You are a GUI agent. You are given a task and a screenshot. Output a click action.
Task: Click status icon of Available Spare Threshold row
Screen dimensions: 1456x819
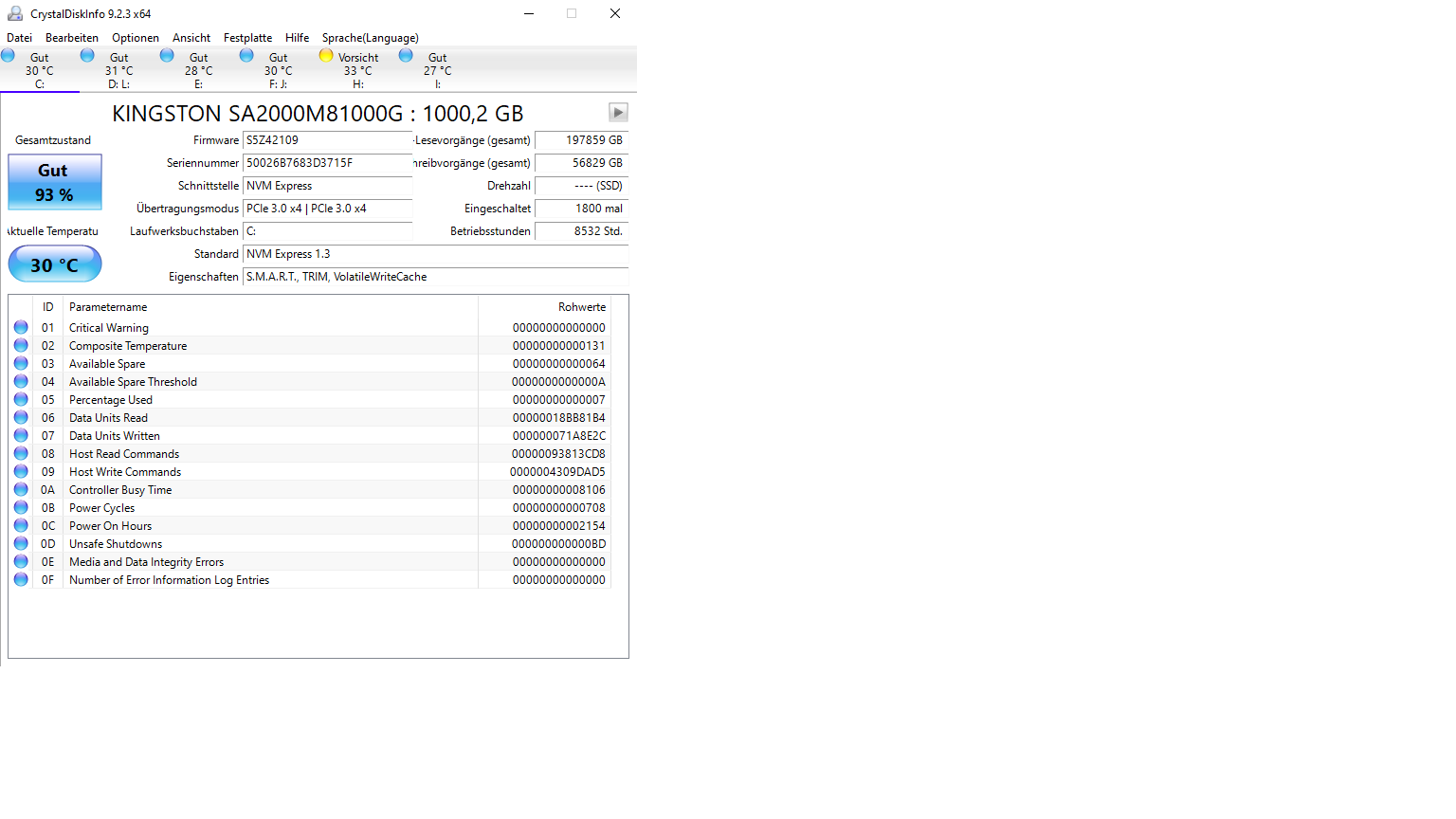pyautogui.click(x=21, y=381)
